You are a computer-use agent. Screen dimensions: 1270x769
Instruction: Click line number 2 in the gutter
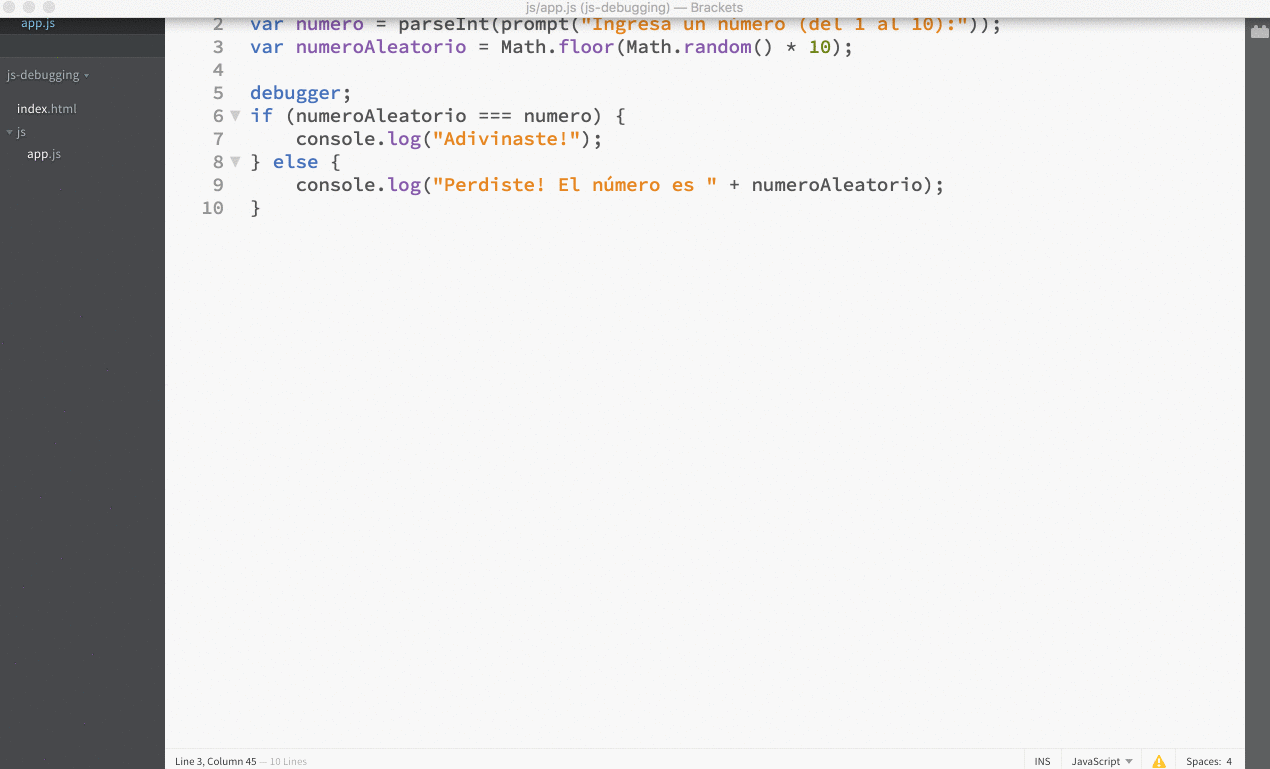click(x=218, y=24)
